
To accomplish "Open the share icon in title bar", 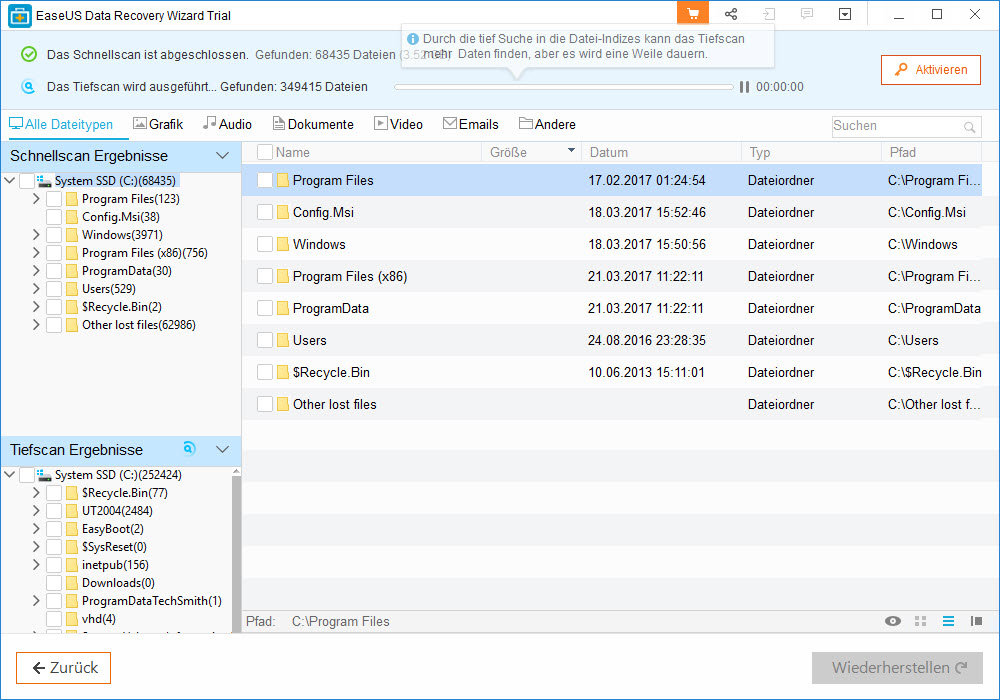I will [731, 14].
